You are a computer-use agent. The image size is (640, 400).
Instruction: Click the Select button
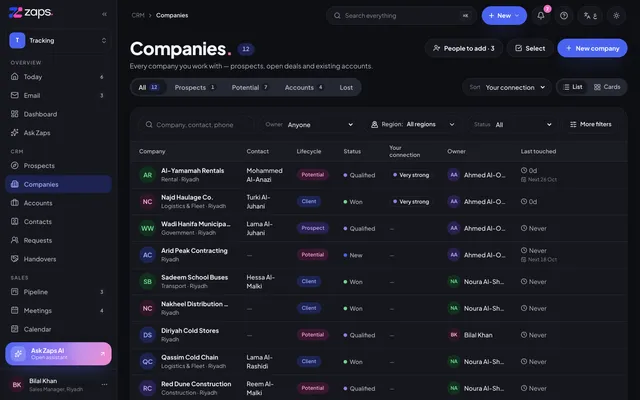click(x=530, y=48)
